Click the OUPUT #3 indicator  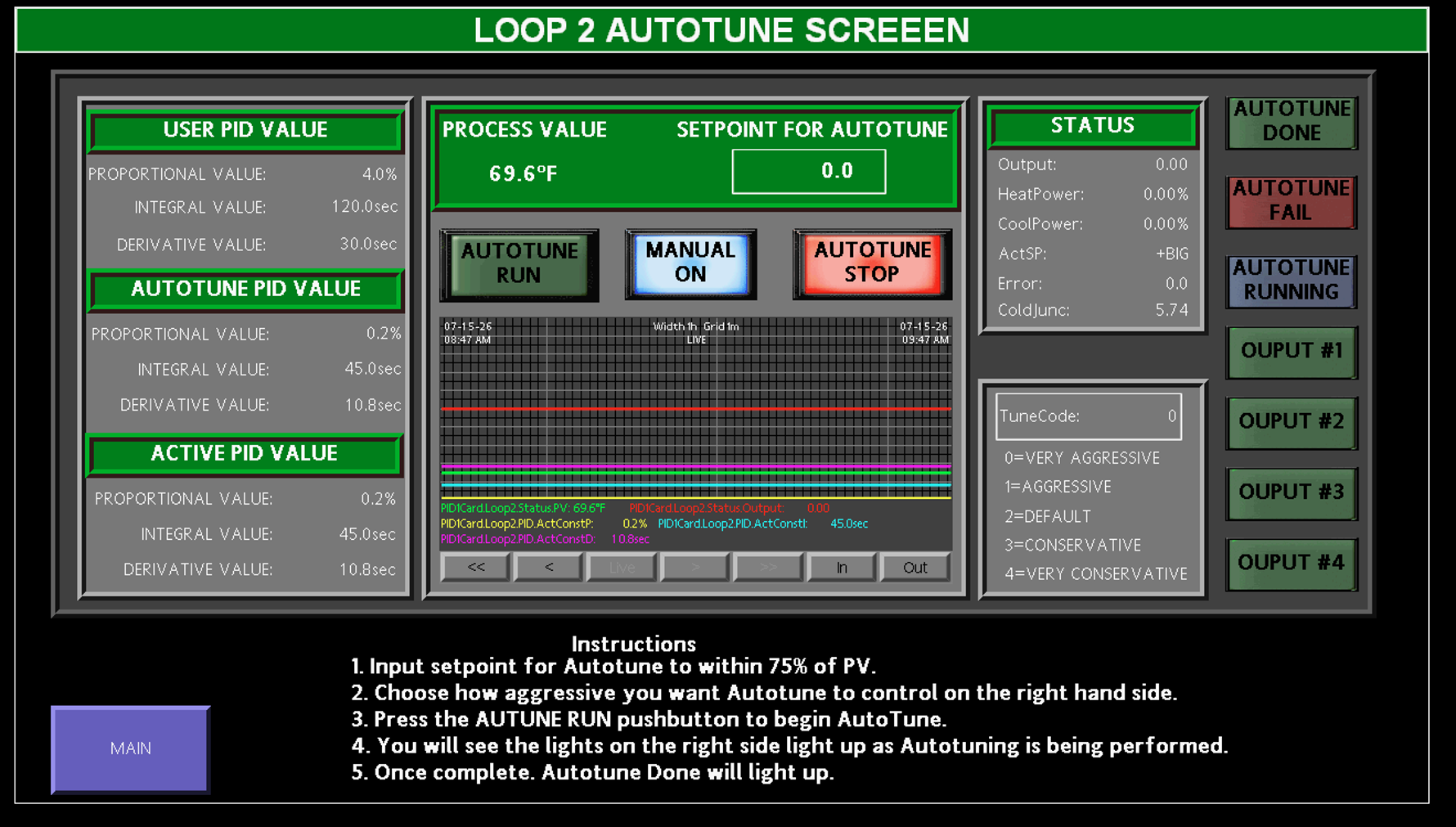click(1292, 492)
